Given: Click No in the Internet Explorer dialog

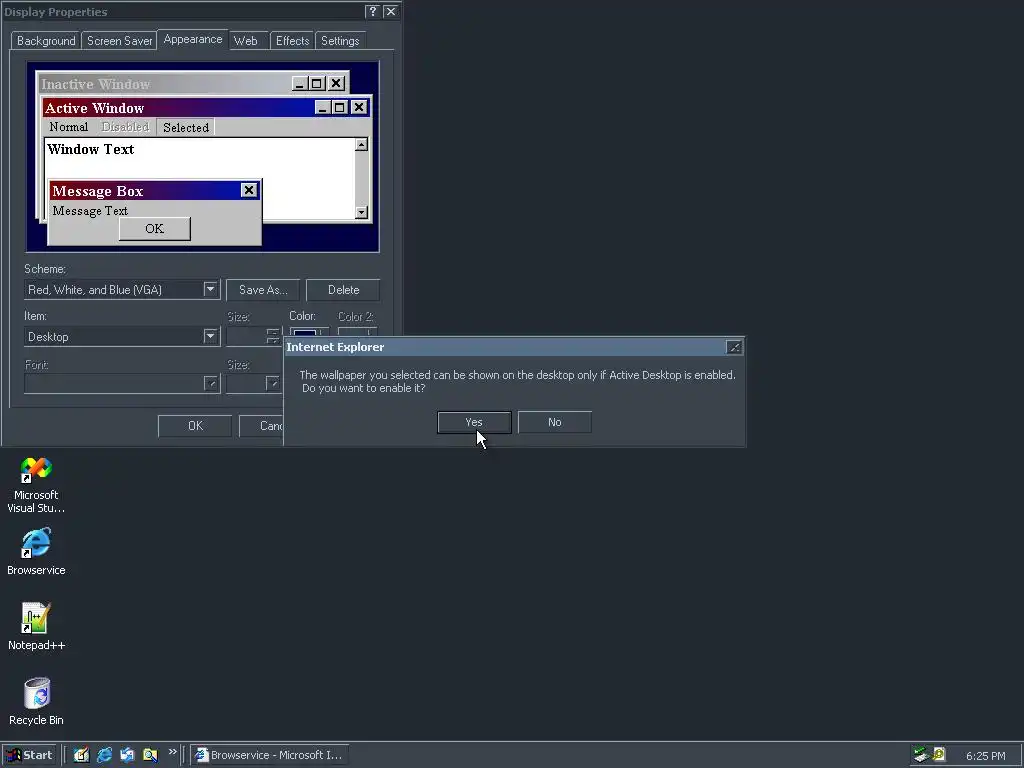Looking at the screenshot, I should (x=554, y=423).
